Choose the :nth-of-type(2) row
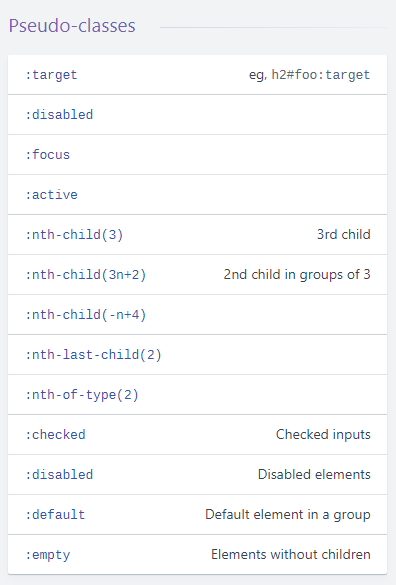396x585 pixels. click(197, 394)
